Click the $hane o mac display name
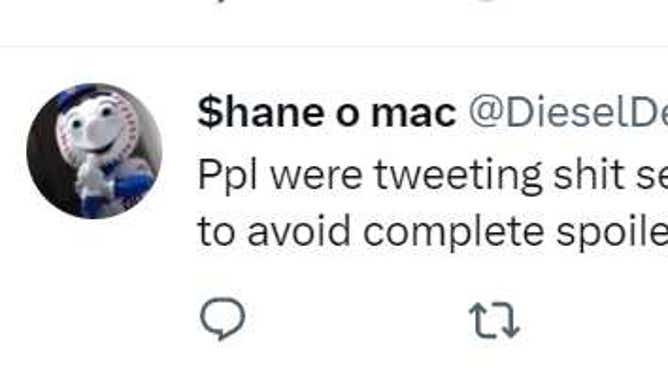This screenshot has width=668, height=376. 327,113
